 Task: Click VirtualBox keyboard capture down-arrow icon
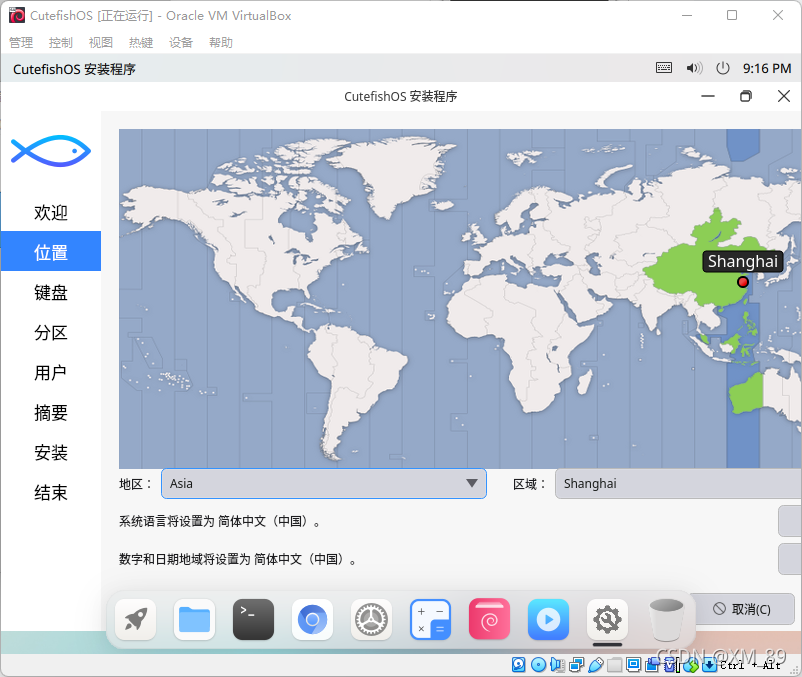709,664
